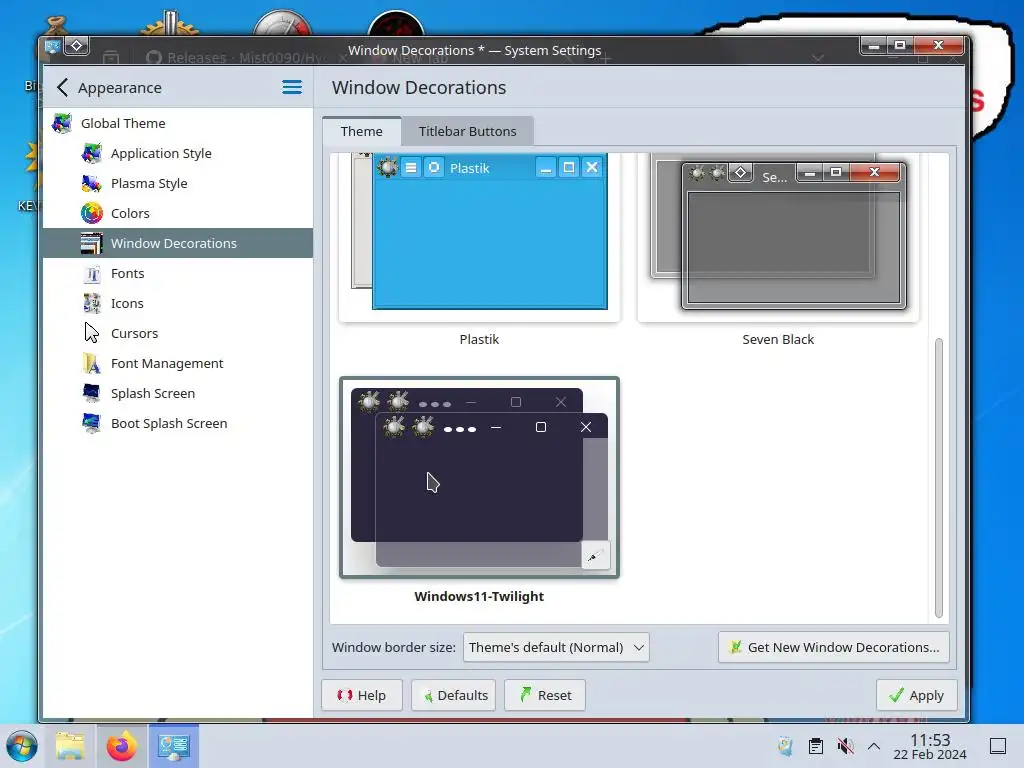Viewport: 1024px width, 768px height.
Task: Select the Plastik decoration thumbnail
Action: click(479, 237)
